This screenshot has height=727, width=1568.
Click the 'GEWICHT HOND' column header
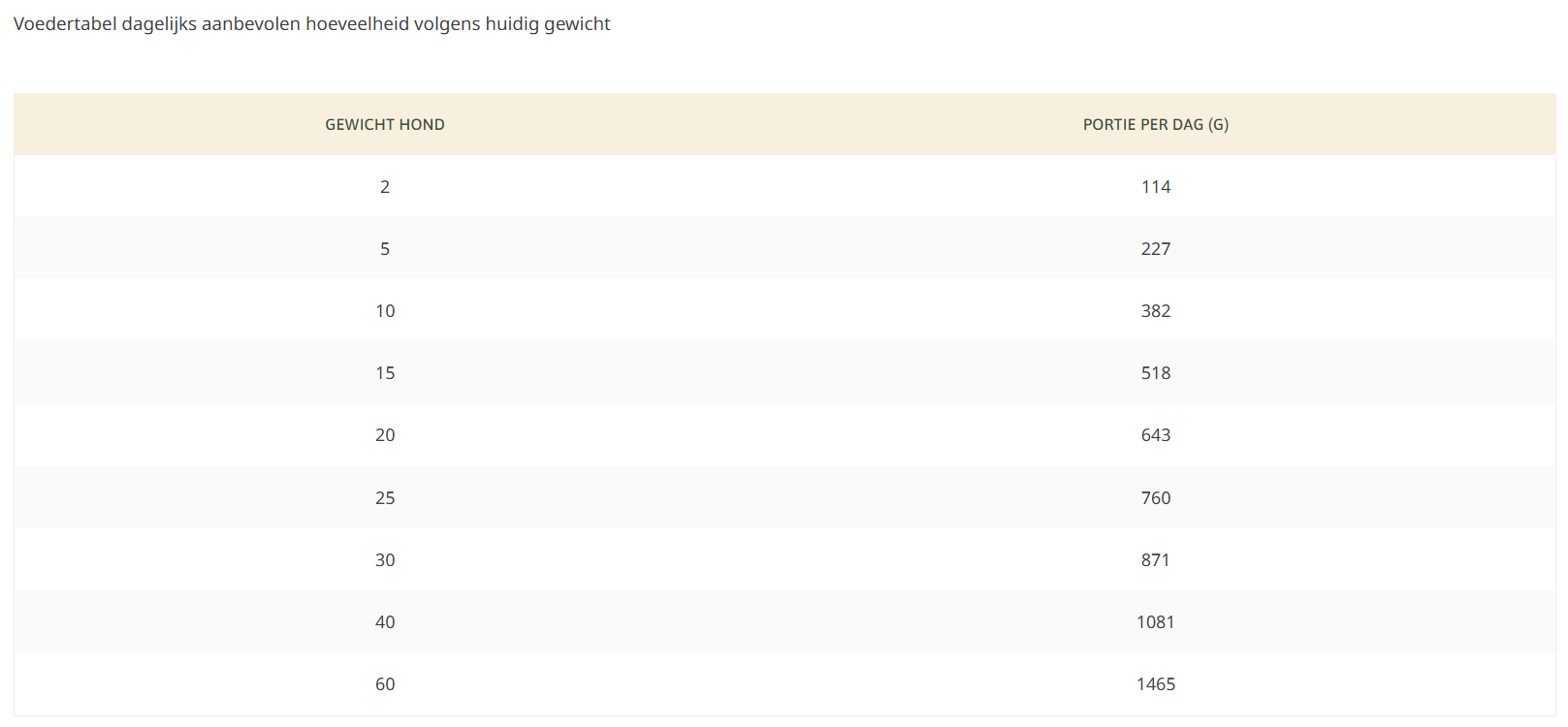[x=385, y=125]
